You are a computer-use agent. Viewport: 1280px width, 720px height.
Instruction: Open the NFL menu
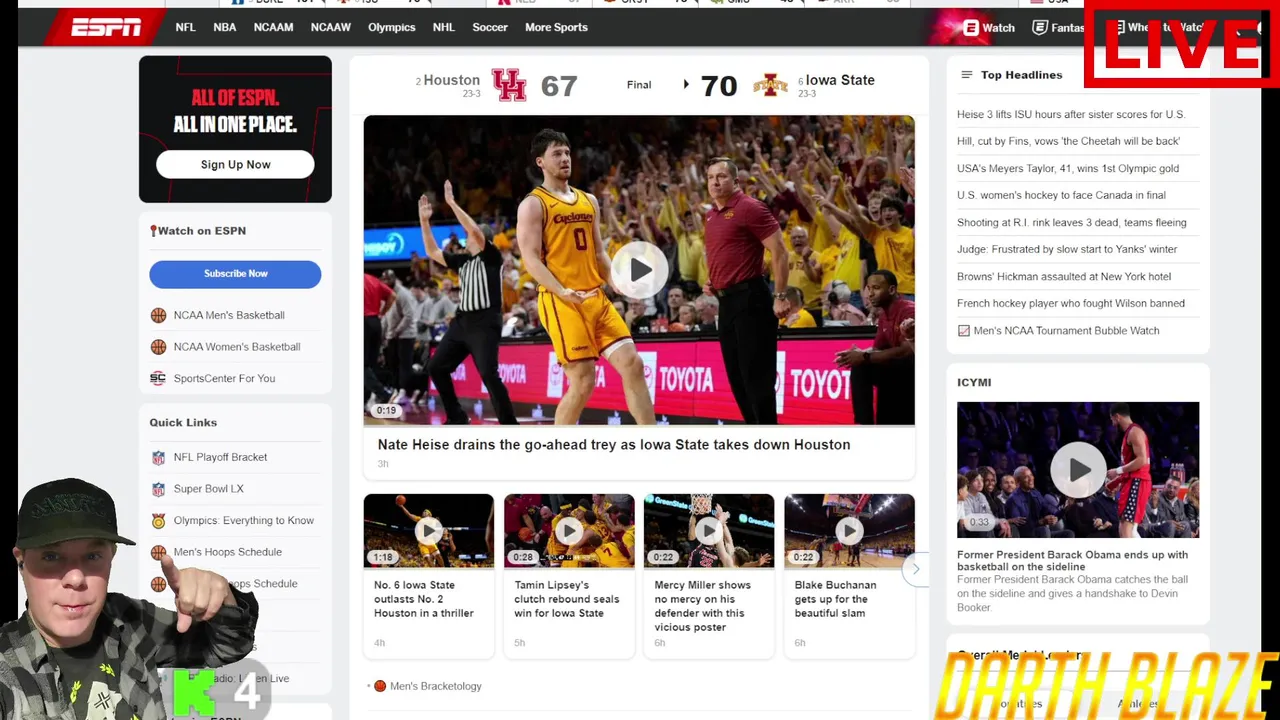pyautogui.click(x=186, y=27)
